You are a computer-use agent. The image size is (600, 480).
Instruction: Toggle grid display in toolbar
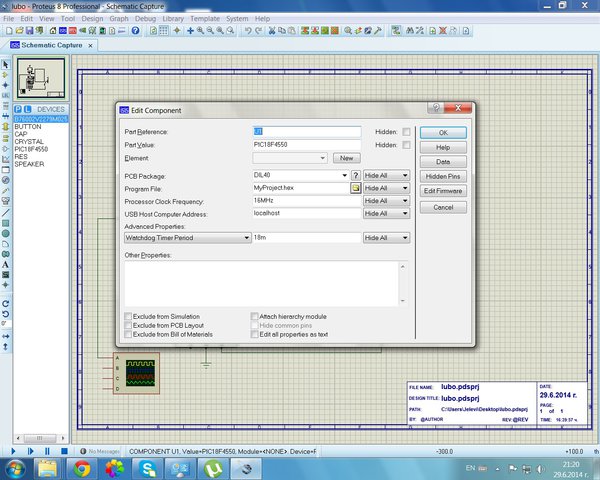point(164,31)
